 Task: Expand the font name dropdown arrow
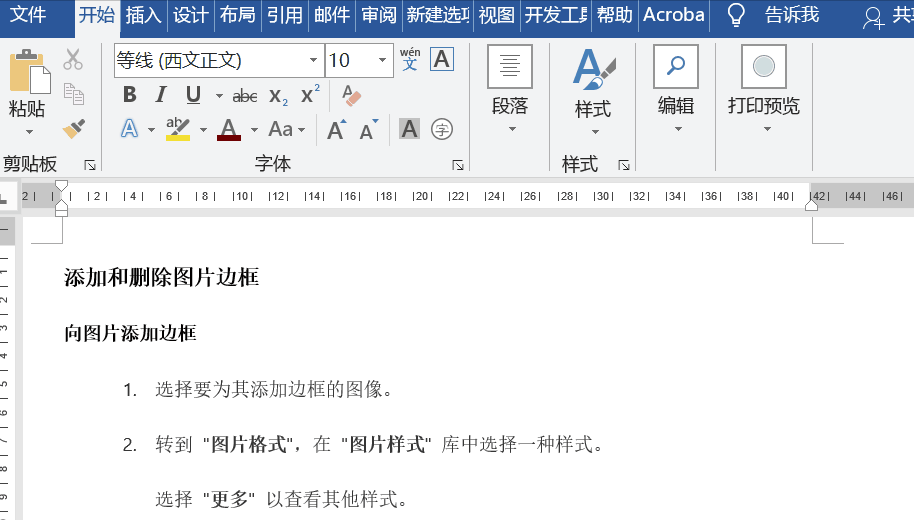[x=314, y=60]
